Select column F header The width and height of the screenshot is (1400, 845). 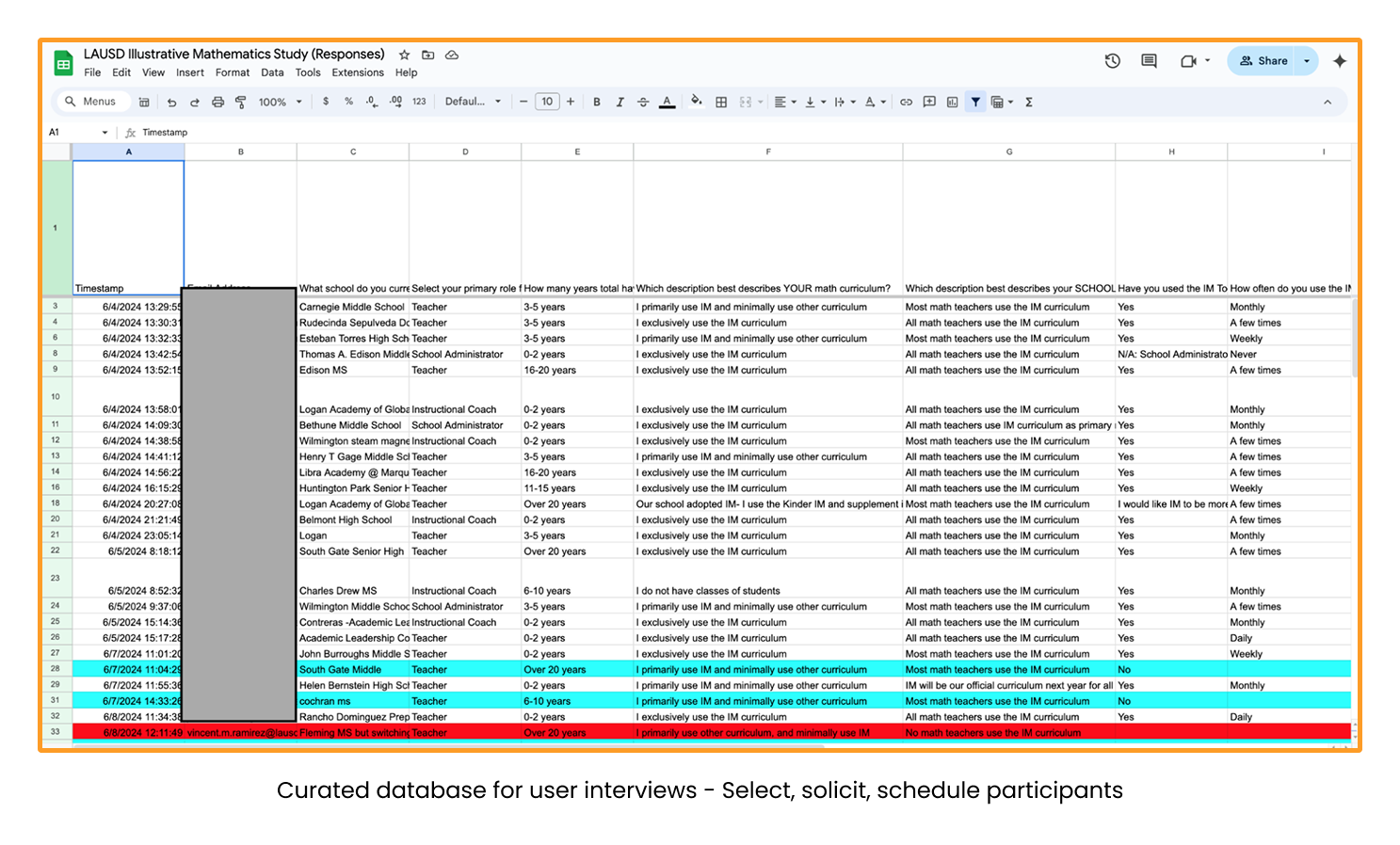click(767, 151)
